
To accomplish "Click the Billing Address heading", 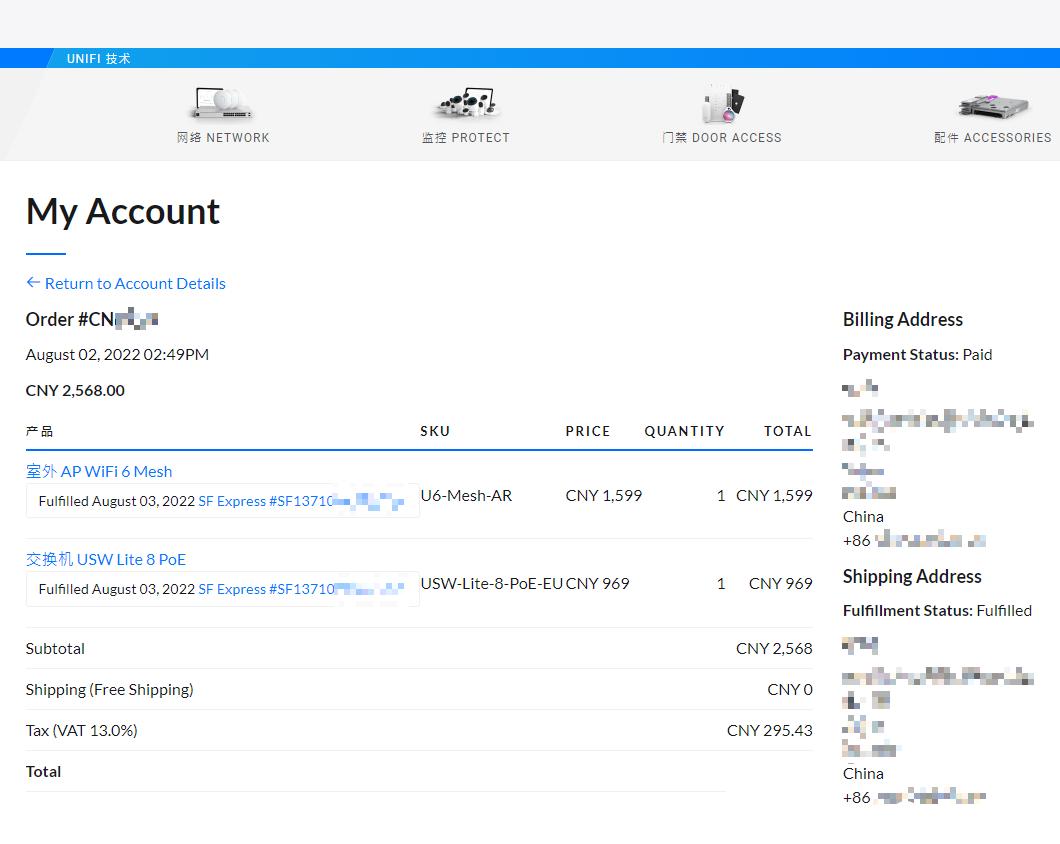I will coord(902,319).
